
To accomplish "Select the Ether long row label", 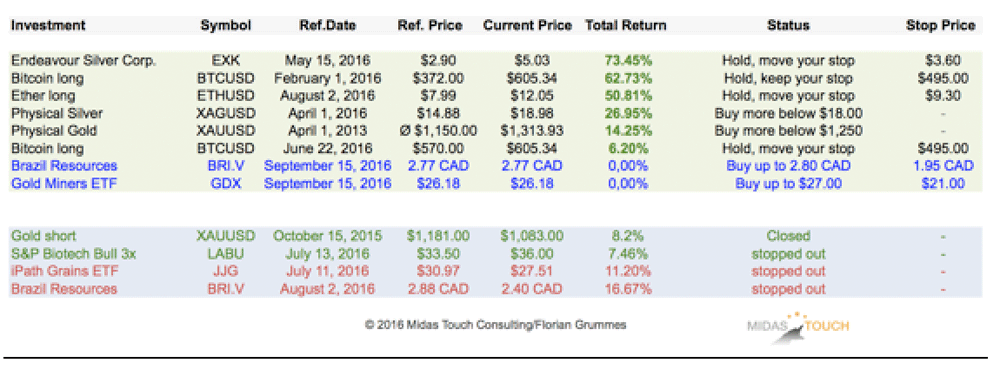I will click(x=43, y=96).
